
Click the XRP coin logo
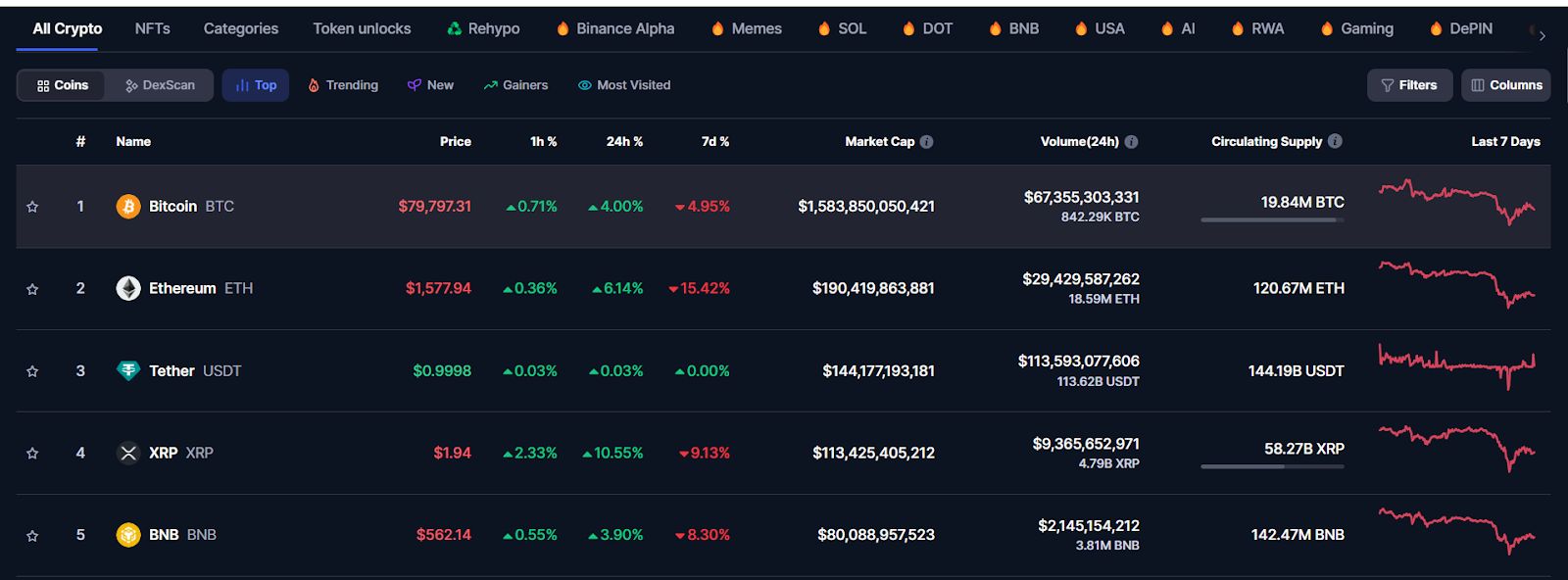tap(128, 453)
